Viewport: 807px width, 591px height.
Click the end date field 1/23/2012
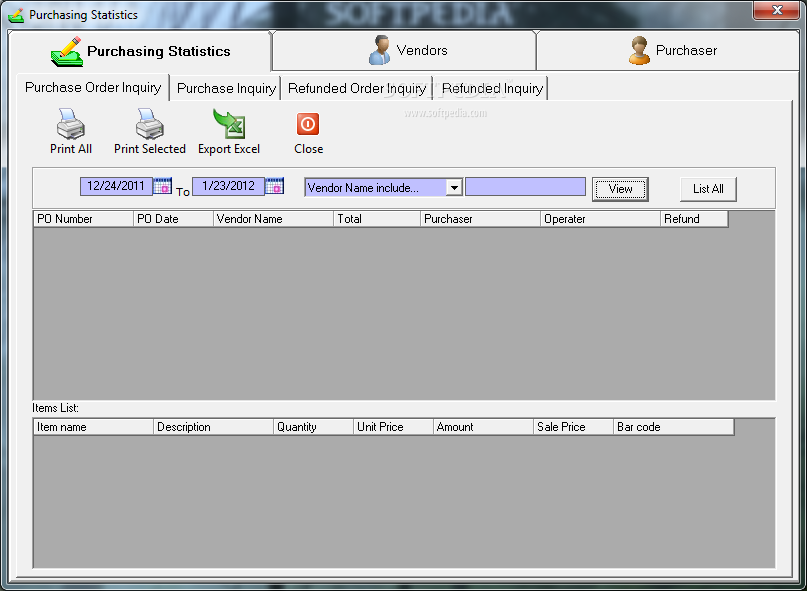[229, 186]
